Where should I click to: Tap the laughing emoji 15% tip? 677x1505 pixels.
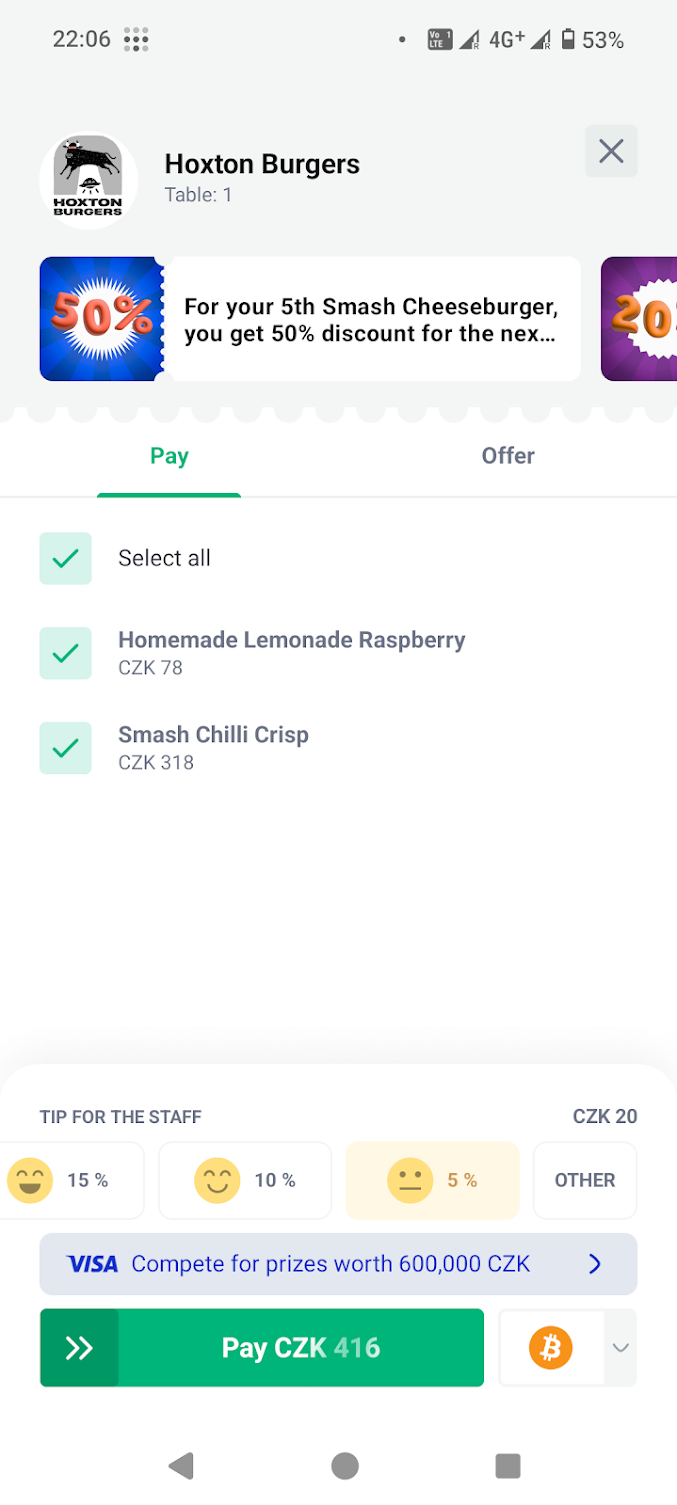(x=70, y=1180)
